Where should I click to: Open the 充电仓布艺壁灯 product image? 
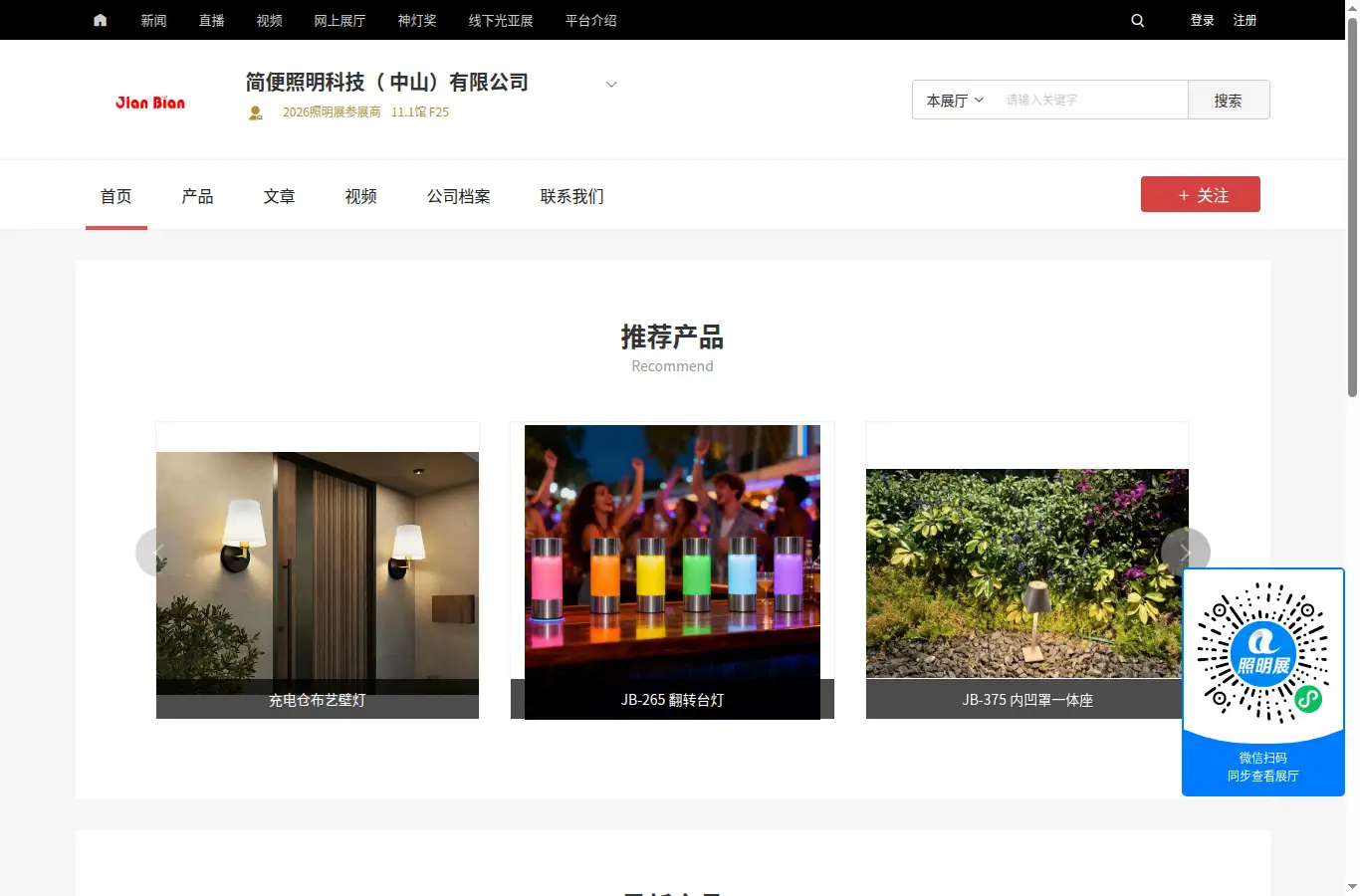tap(318, 565)
